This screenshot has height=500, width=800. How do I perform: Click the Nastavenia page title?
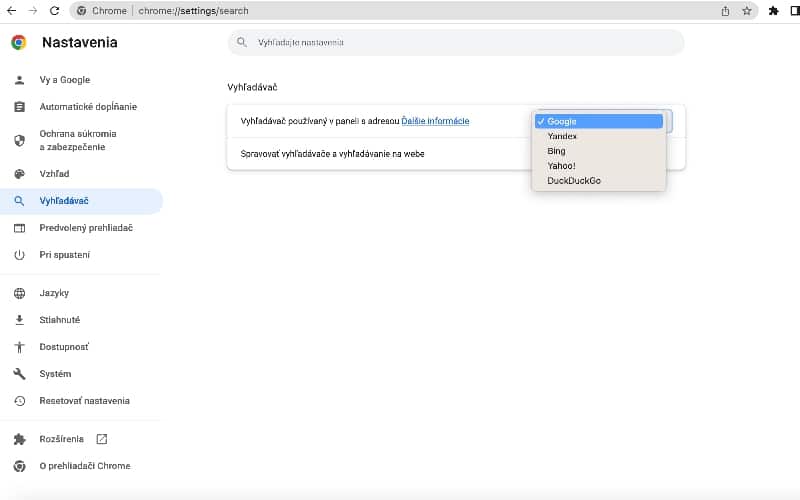point(80,42)
